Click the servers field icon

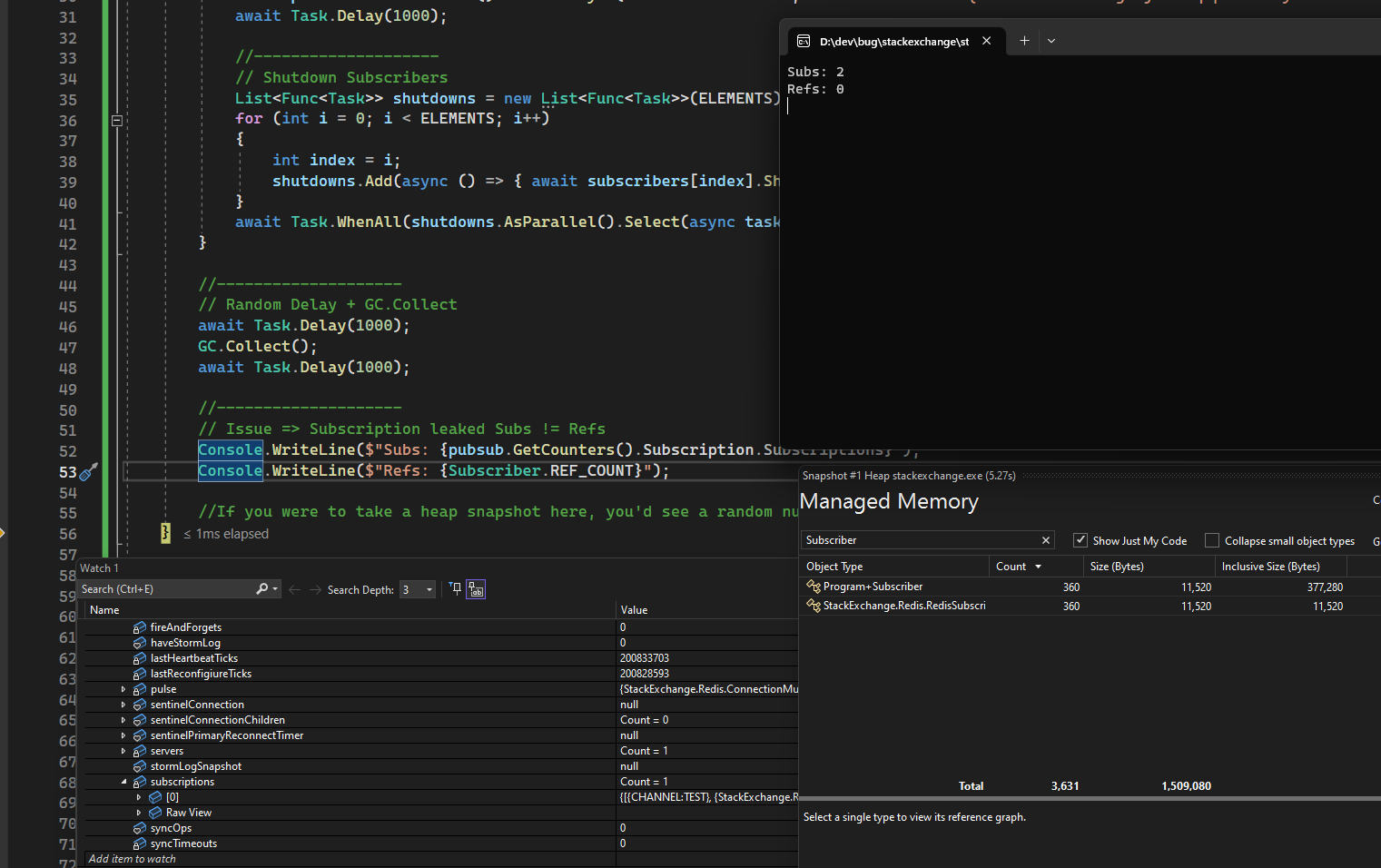click(140, 751)
